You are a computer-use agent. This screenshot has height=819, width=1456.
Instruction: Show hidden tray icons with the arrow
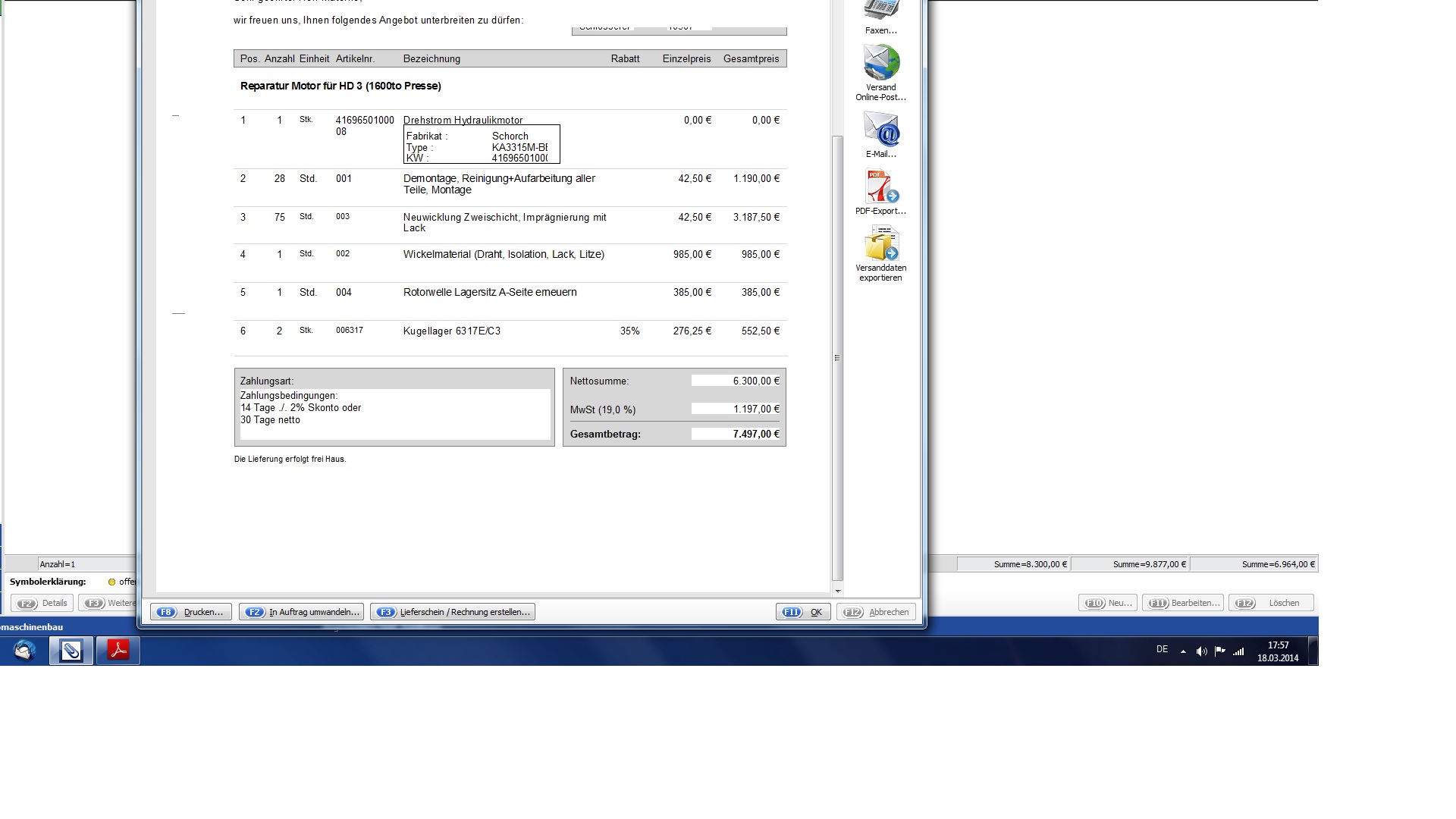1183,651
